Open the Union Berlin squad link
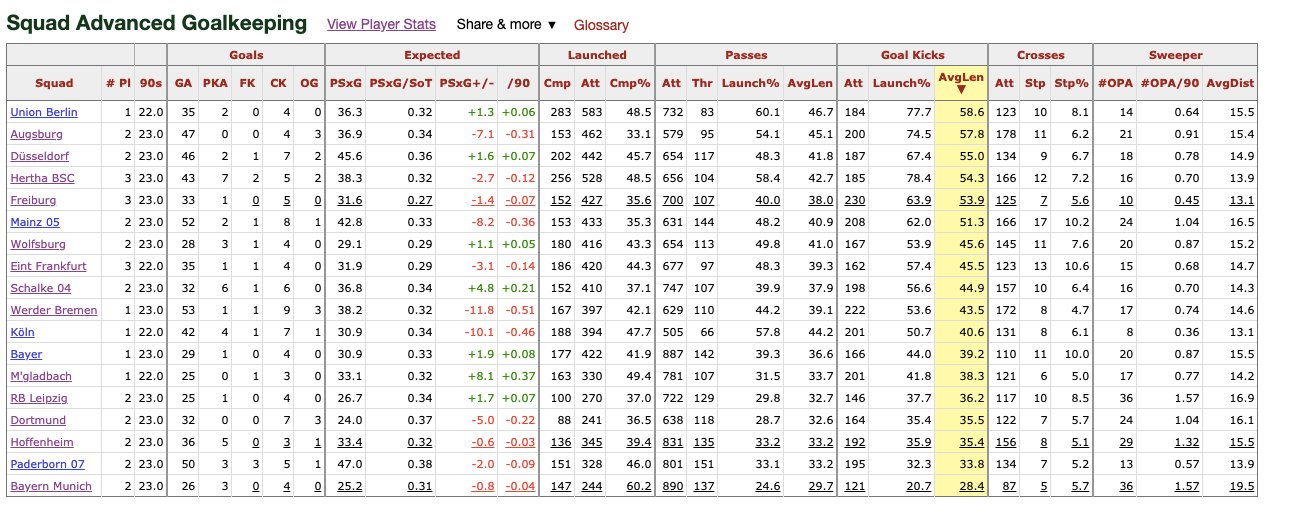Screen dimensions: 1305x526 click(44, 112)
